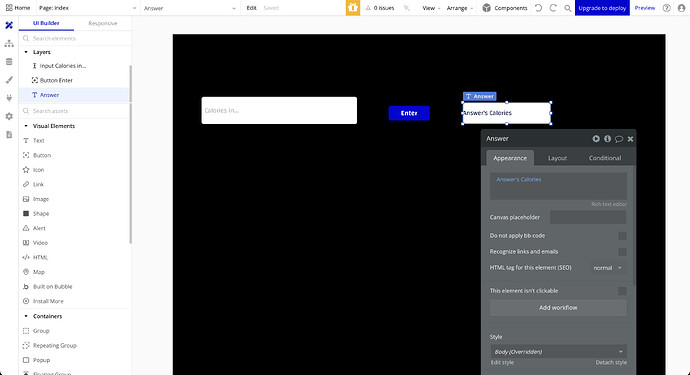690x375 pixels.
Task: Click the Canvas placeholder input field
Action: click(587, 217)
